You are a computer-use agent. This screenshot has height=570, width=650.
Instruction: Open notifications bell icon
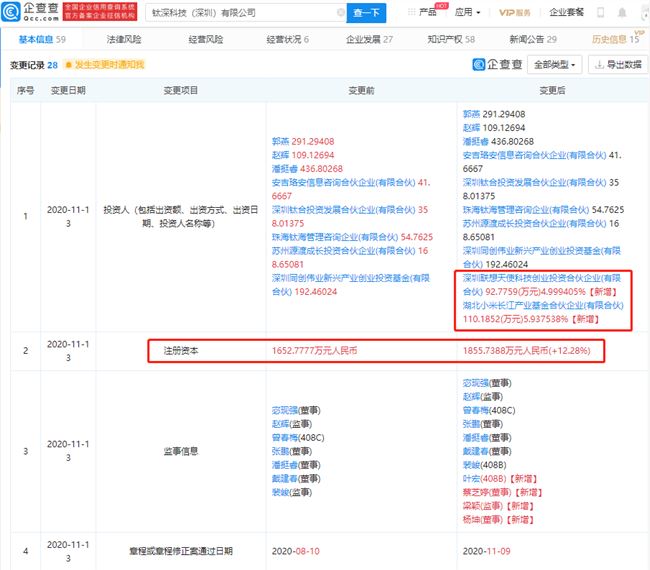(622, 12)
